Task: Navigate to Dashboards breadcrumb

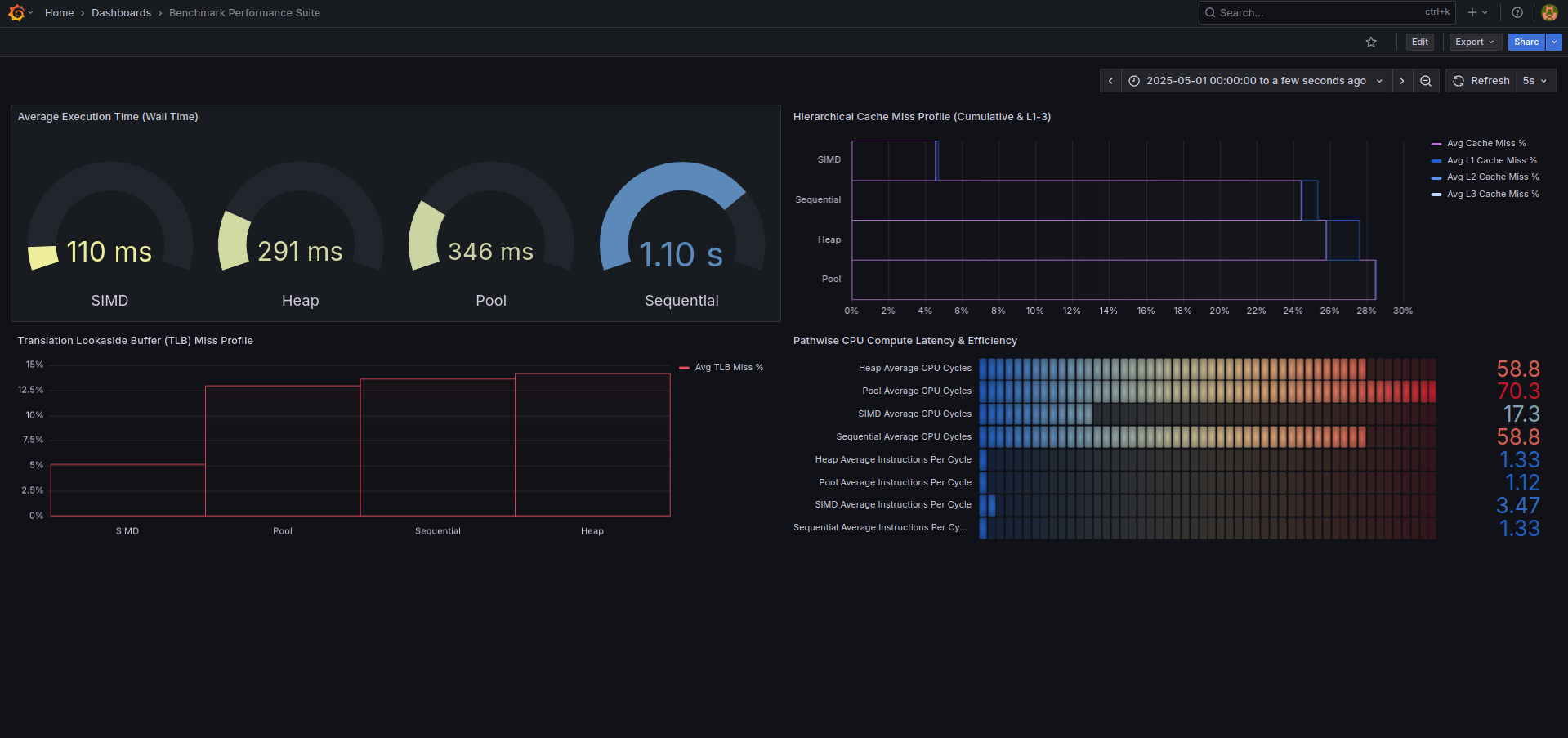Action: [121, 13]
